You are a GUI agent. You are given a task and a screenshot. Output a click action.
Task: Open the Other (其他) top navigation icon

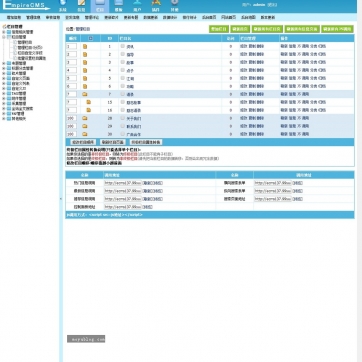click(x=174, y=6)
